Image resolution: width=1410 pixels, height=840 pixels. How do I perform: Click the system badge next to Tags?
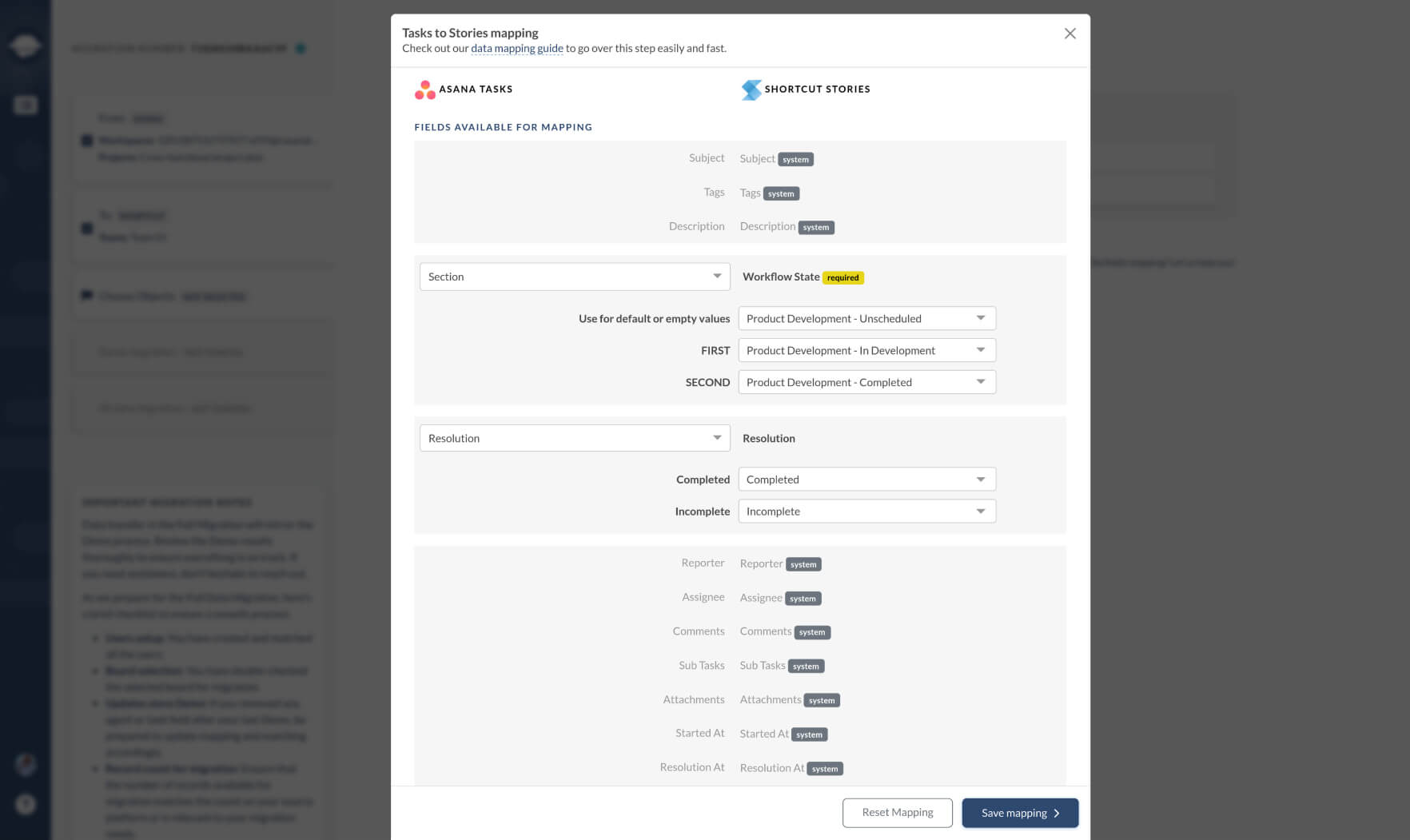click(781, 193)
